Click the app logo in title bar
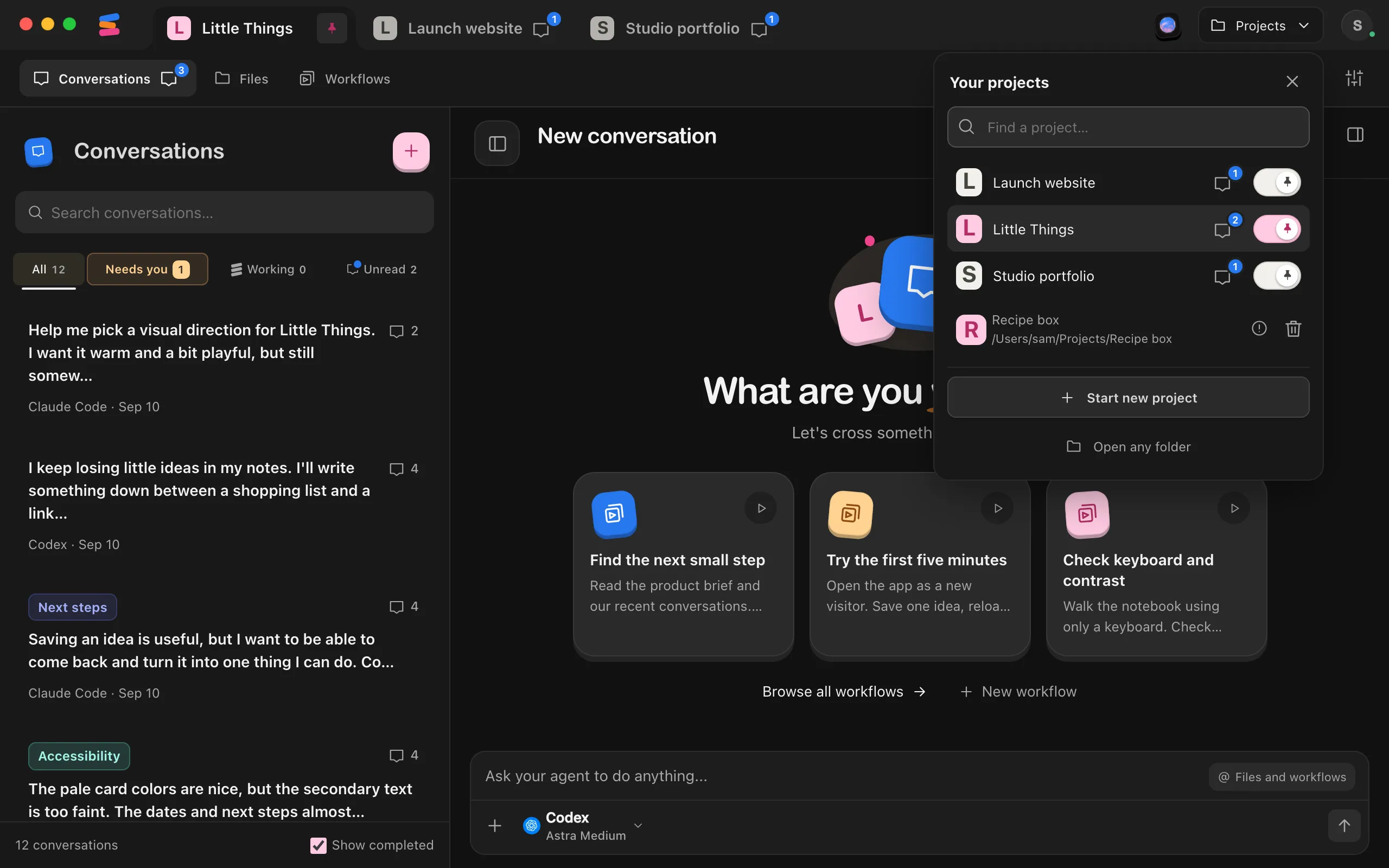The height and width of the screenshot is (868, 1389). point(109,25)
